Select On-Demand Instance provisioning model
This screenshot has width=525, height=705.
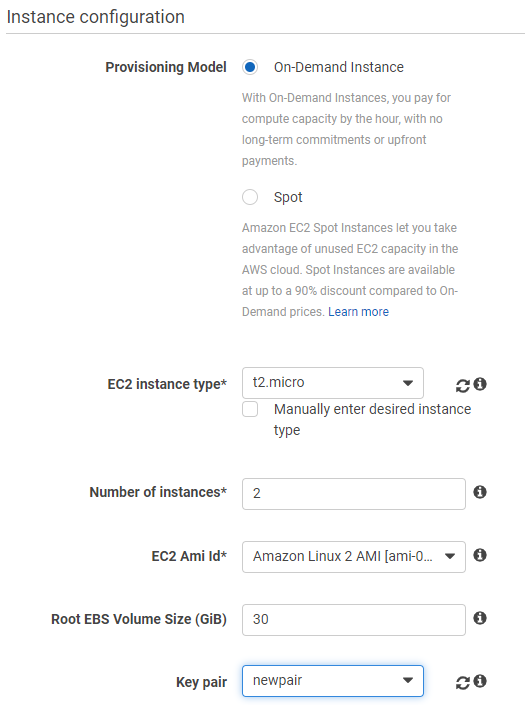click(250, 67)
